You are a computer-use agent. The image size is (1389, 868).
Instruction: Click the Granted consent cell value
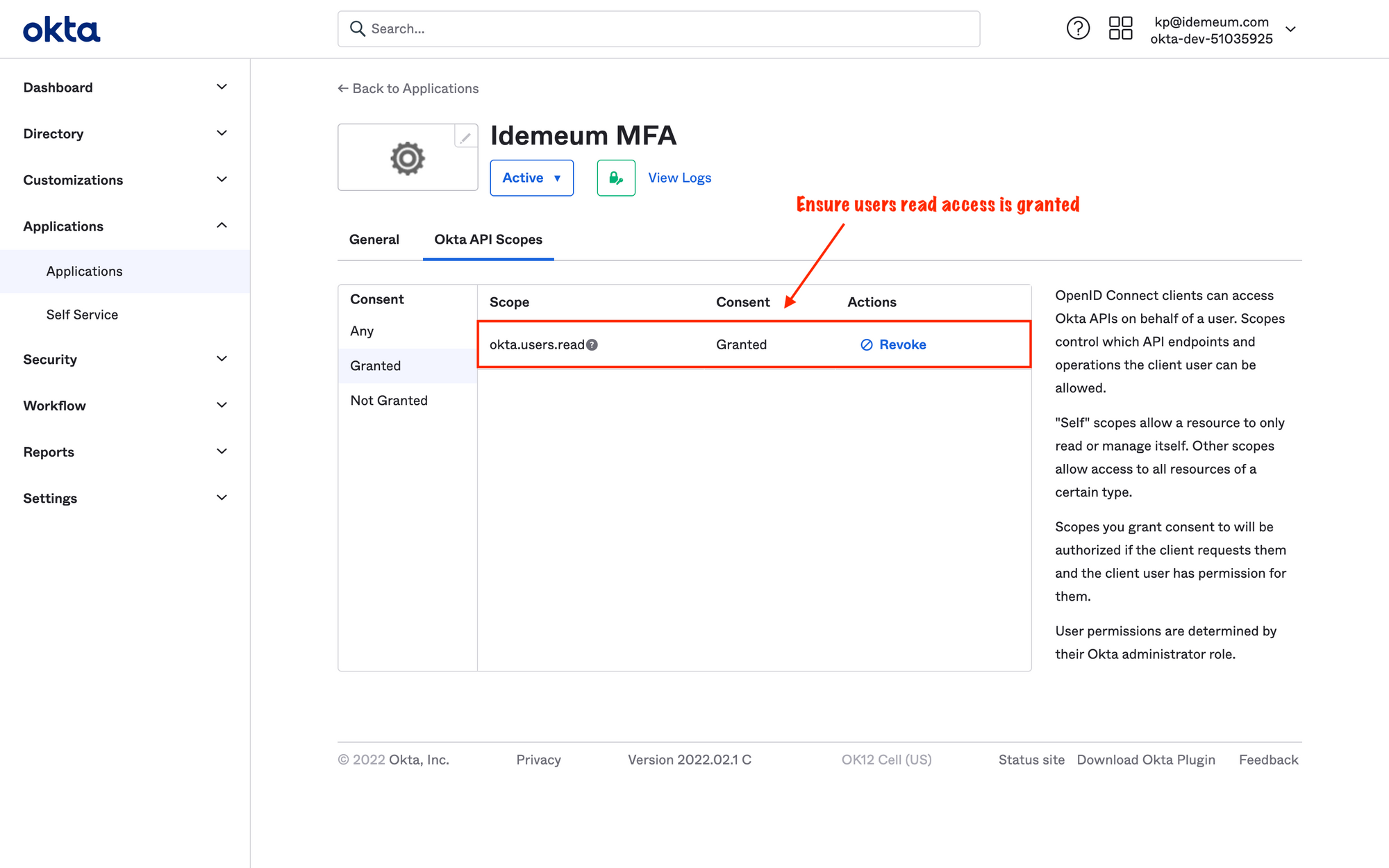point(741,344)
